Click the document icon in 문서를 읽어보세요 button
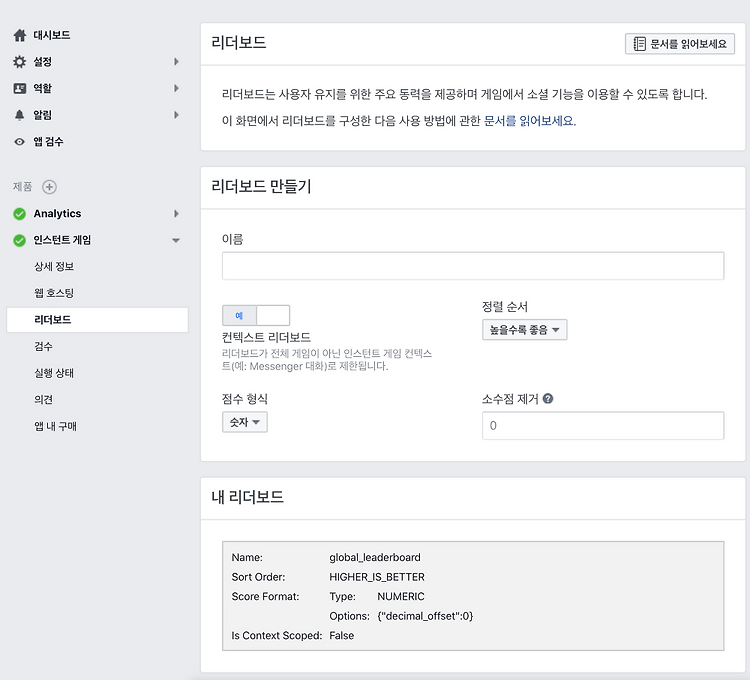750x680 pixels. pos(640,44)
